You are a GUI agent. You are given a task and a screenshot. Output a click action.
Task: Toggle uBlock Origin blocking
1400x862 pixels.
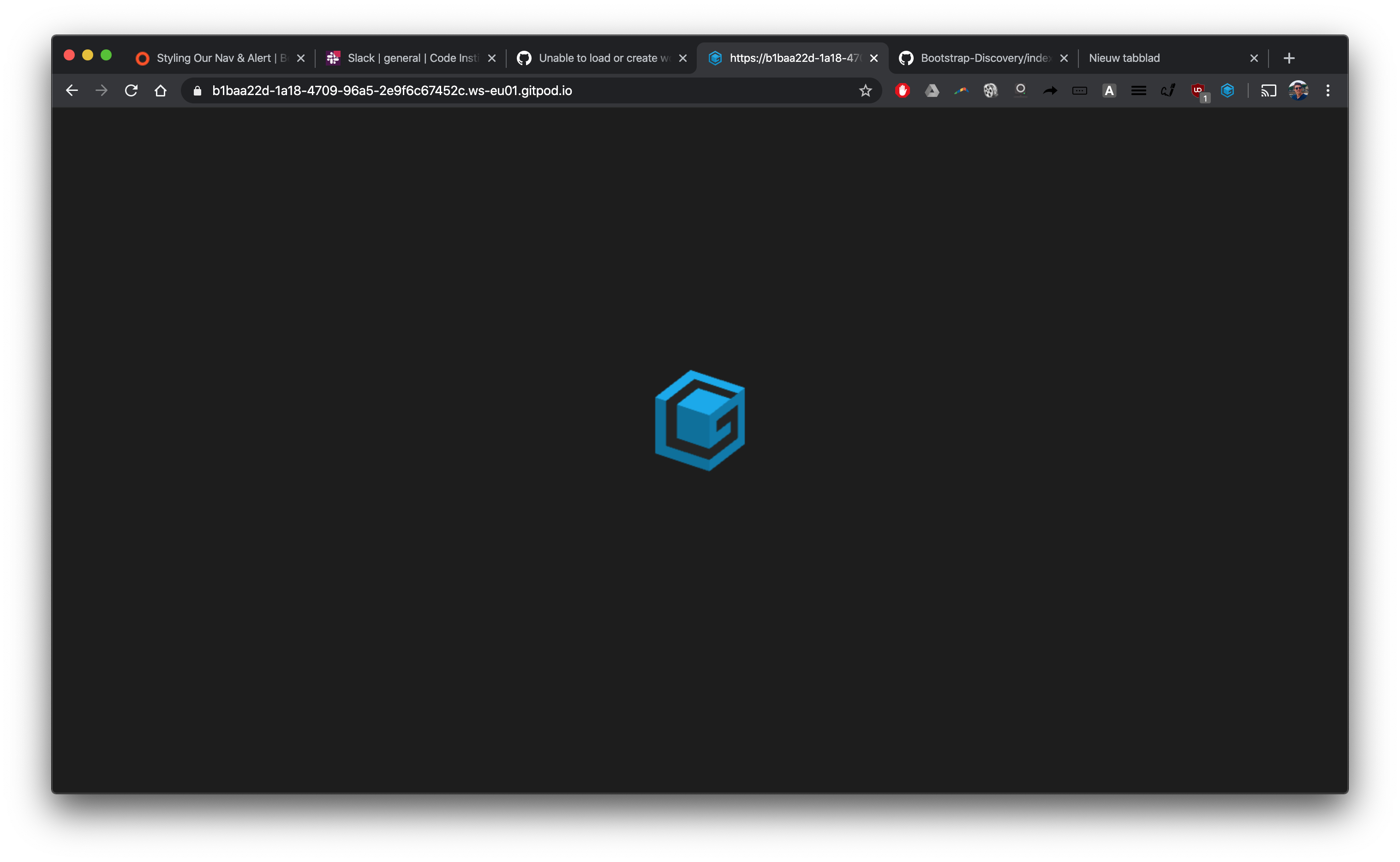pos(1197,90)
